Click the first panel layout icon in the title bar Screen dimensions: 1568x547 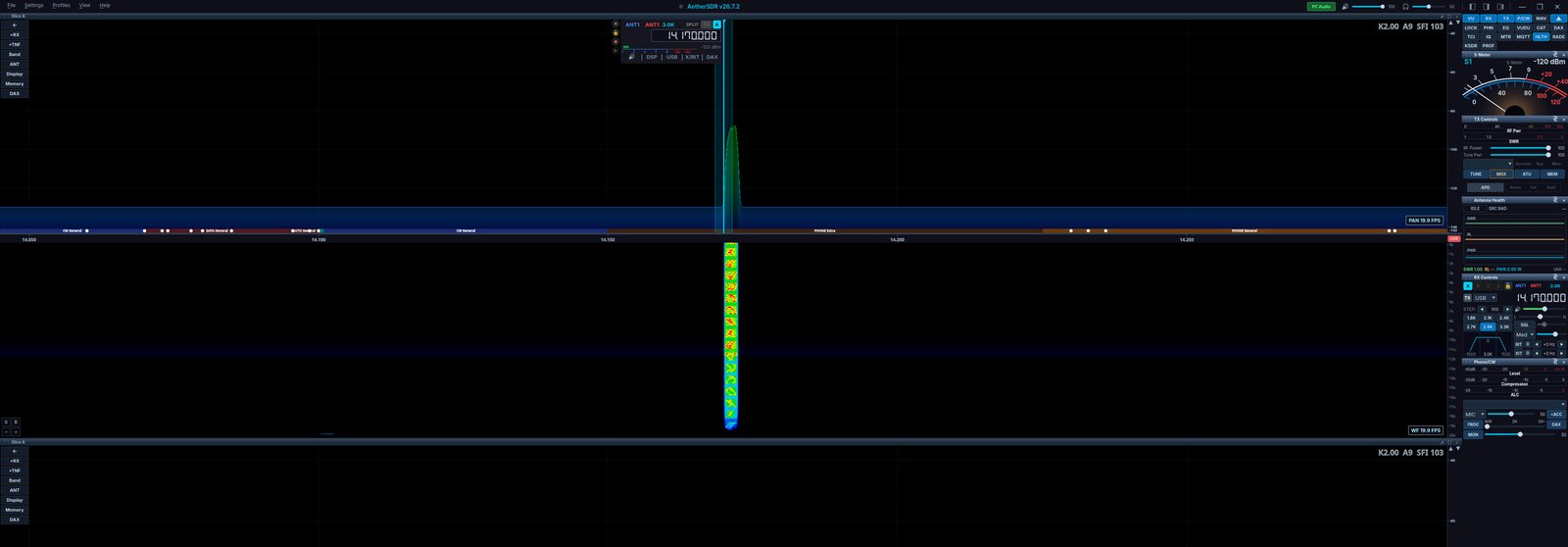pos(1473,7)
